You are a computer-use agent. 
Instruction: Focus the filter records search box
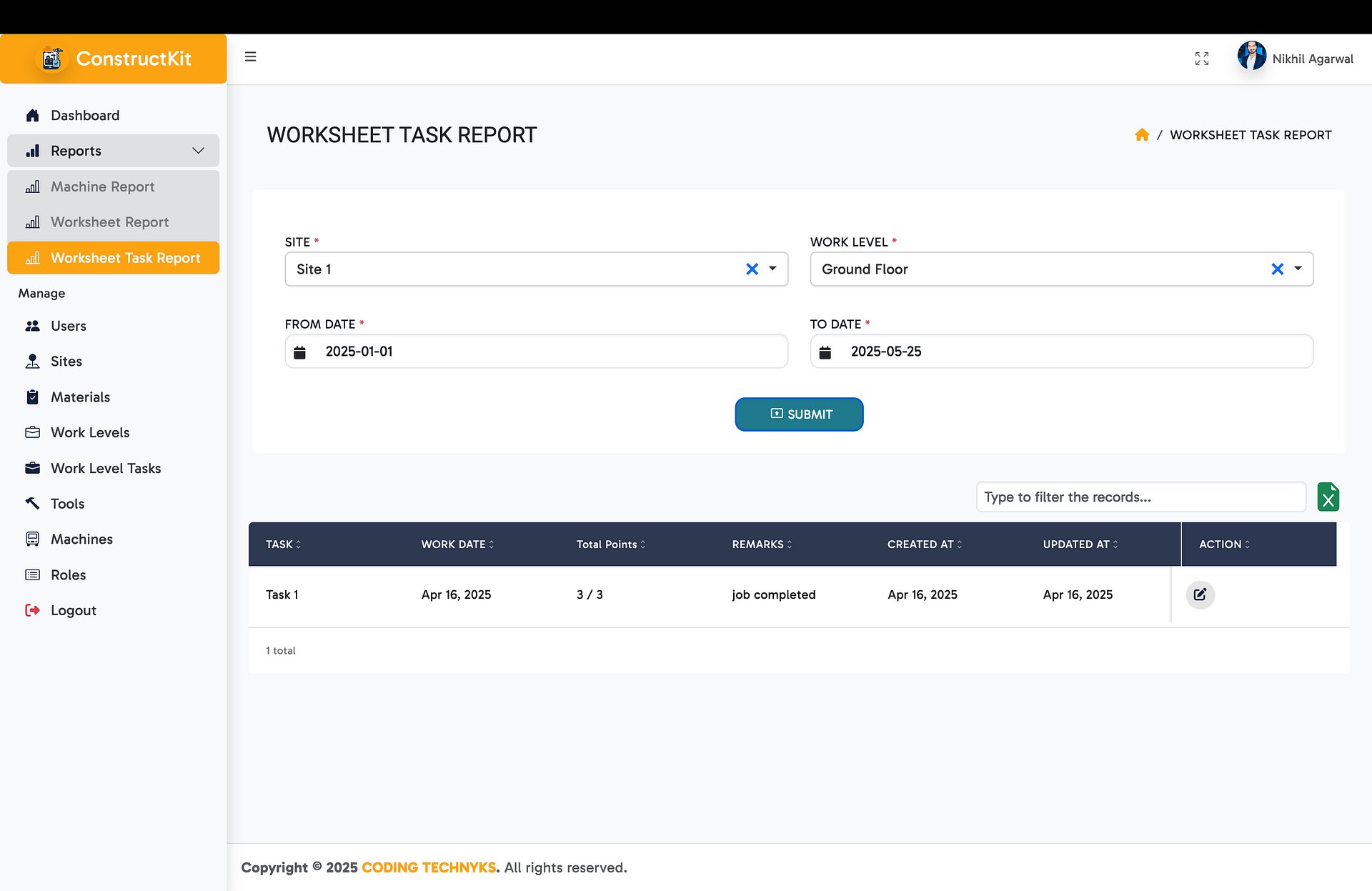click(1140, 497)
